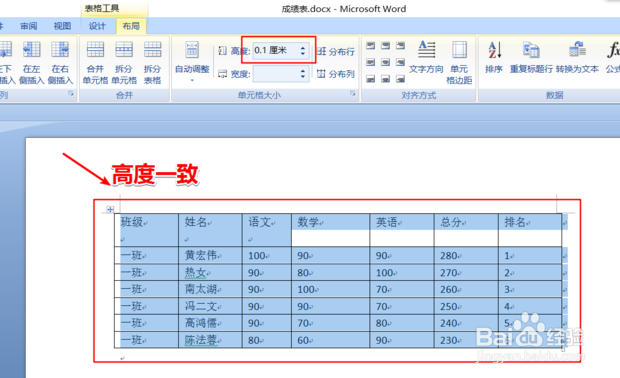
Task: Click cell with name 南太湖
Action: point(210,289)
